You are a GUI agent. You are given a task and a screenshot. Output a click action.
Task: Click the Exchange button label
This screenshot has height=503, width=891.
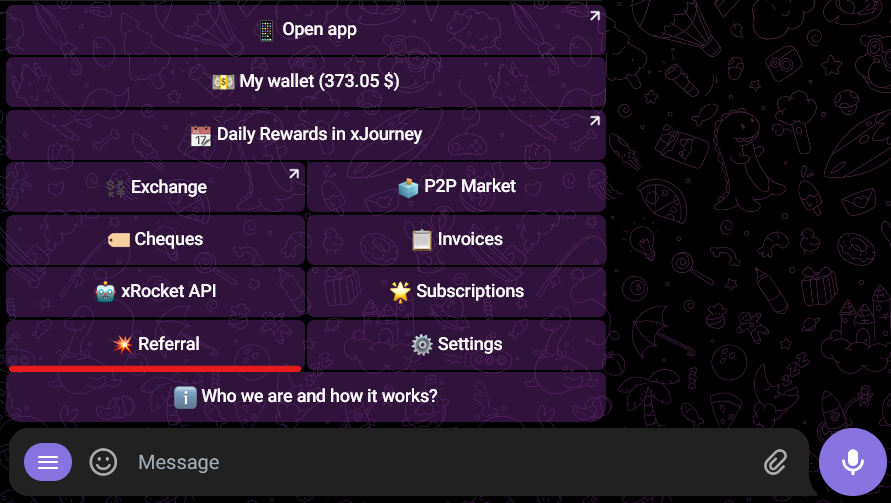pyautogui.click(x=168, y=187)
